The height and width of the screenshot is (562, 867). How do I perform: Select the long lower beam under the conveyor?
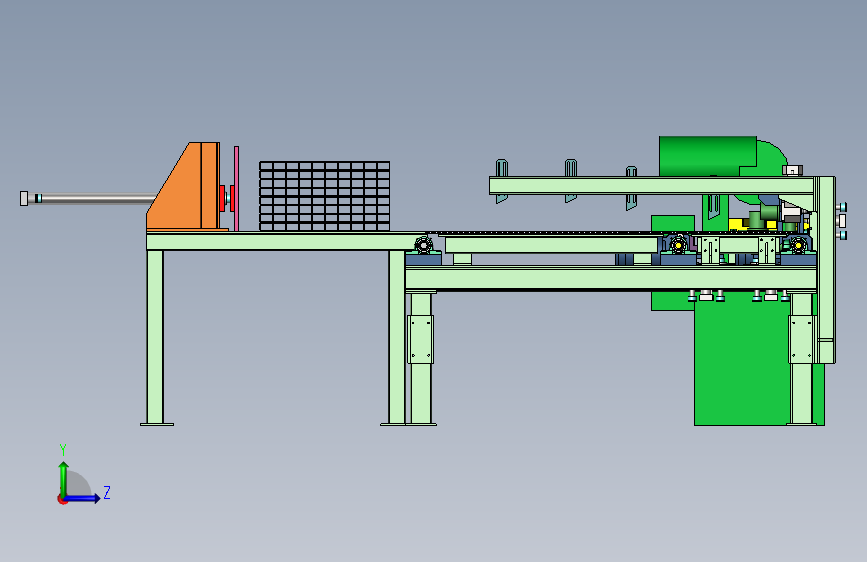[611, 278]
